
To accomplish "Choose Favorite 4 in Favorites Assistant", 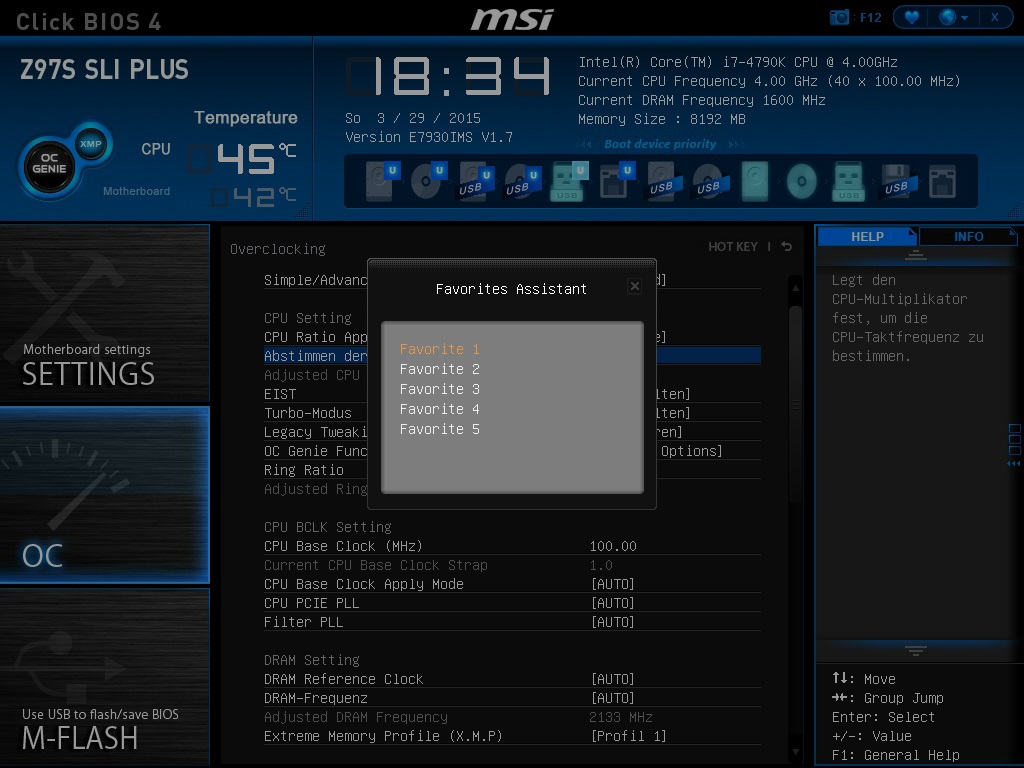I will [x=440, y=409].
